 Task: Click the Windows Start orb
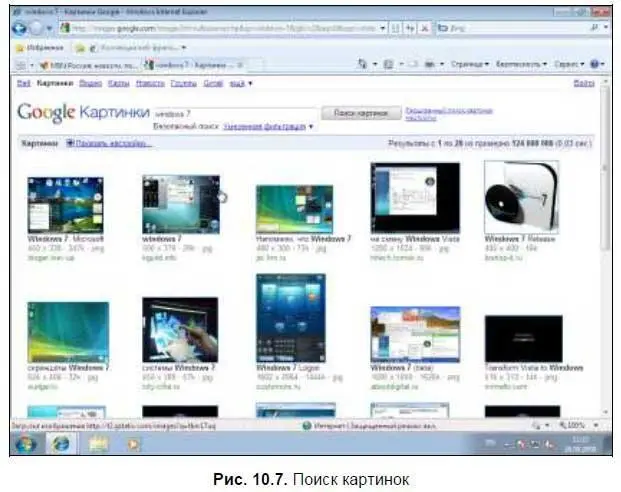tap(25, 444)
